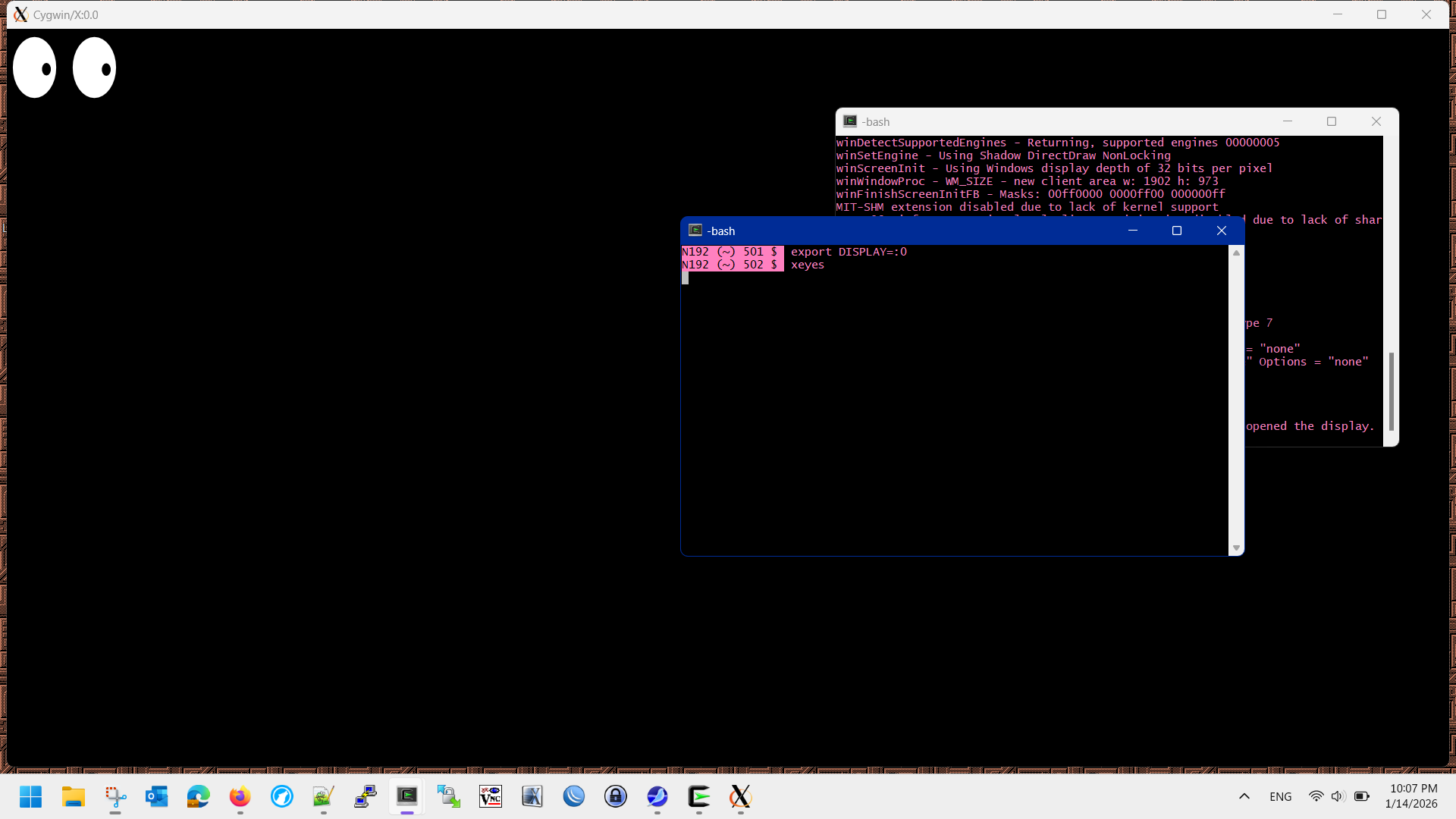This screenshot has height=819, width=1456.
Task: Open the Wi-Fi network tray icon
Action: pyautogui.click(x=1316, y=796)
